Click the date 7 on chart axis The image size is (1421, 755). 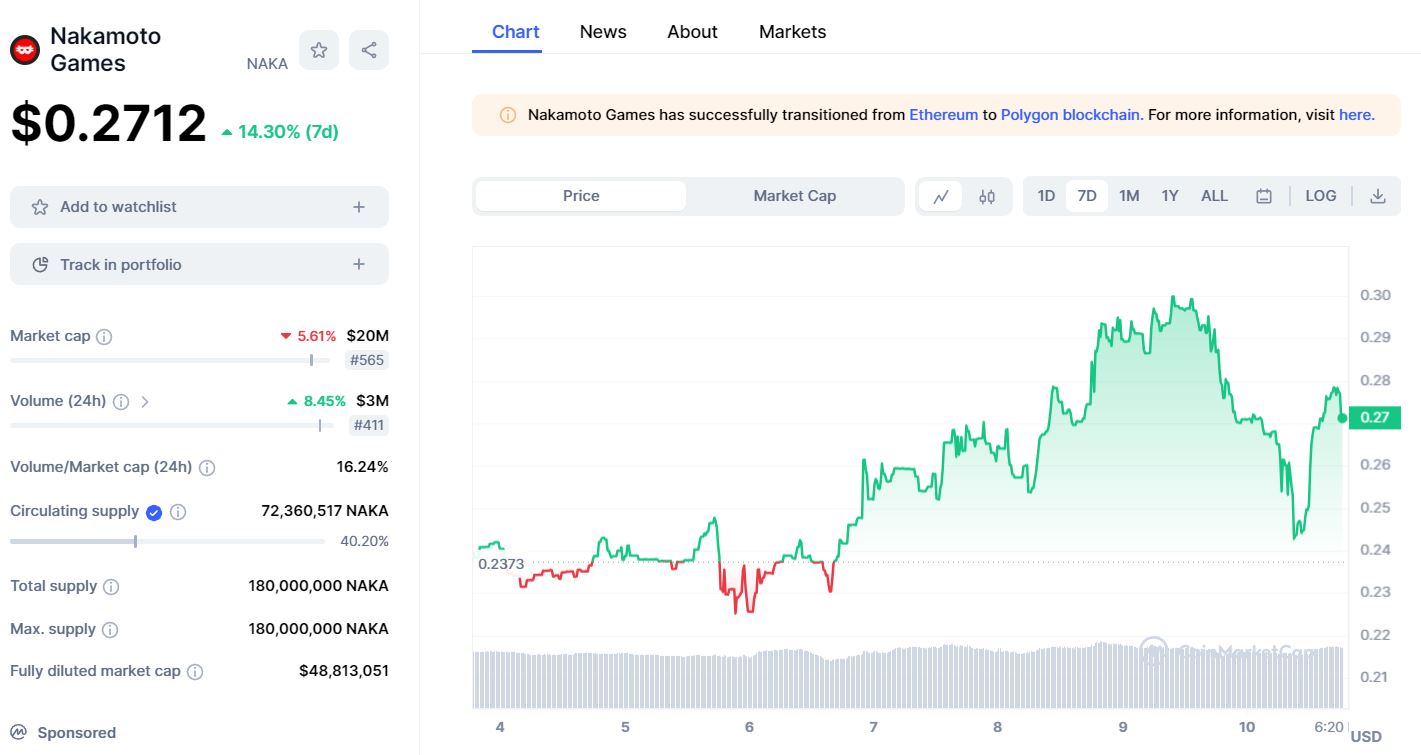point(873,727)
